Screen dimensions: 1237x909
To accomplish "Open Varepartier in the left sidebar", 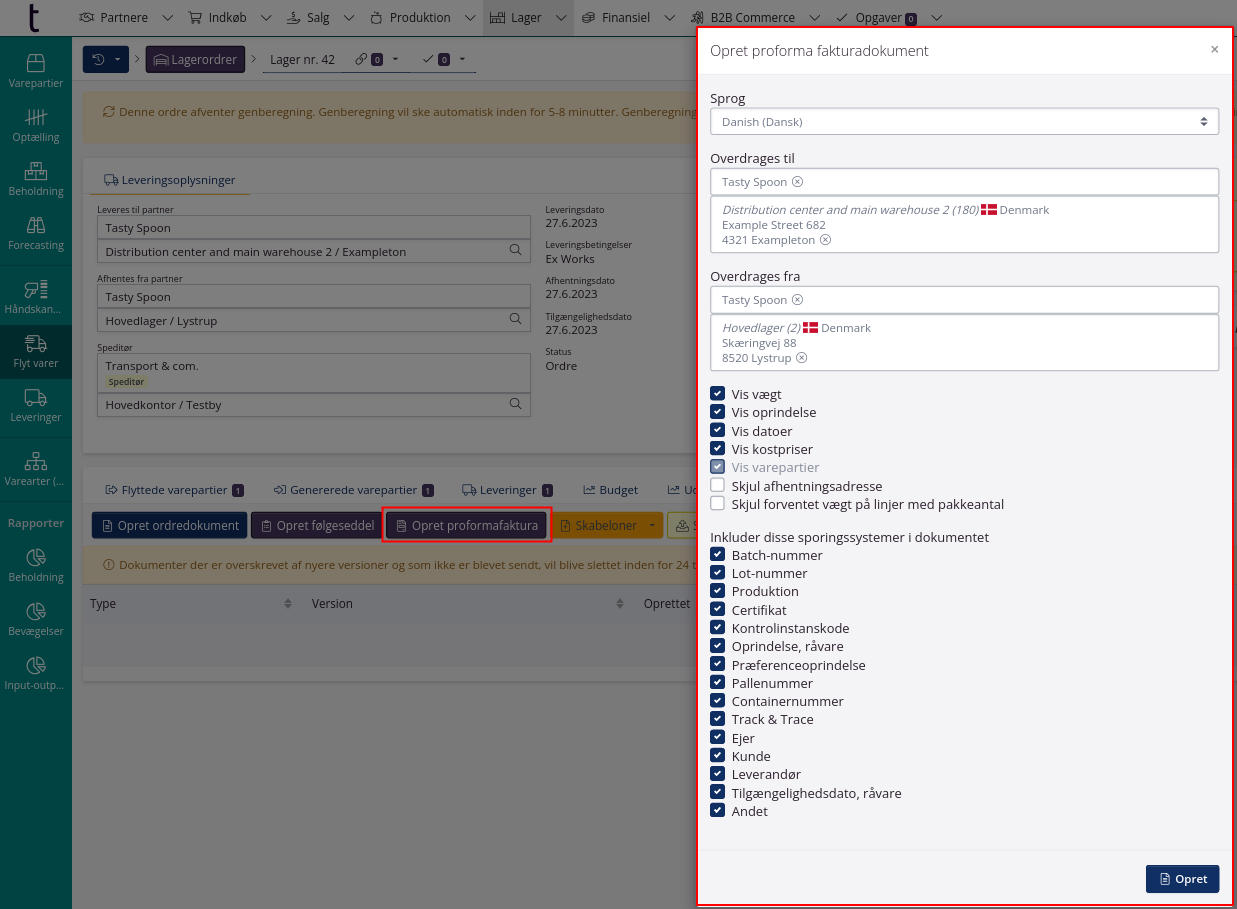I will 36,70.
